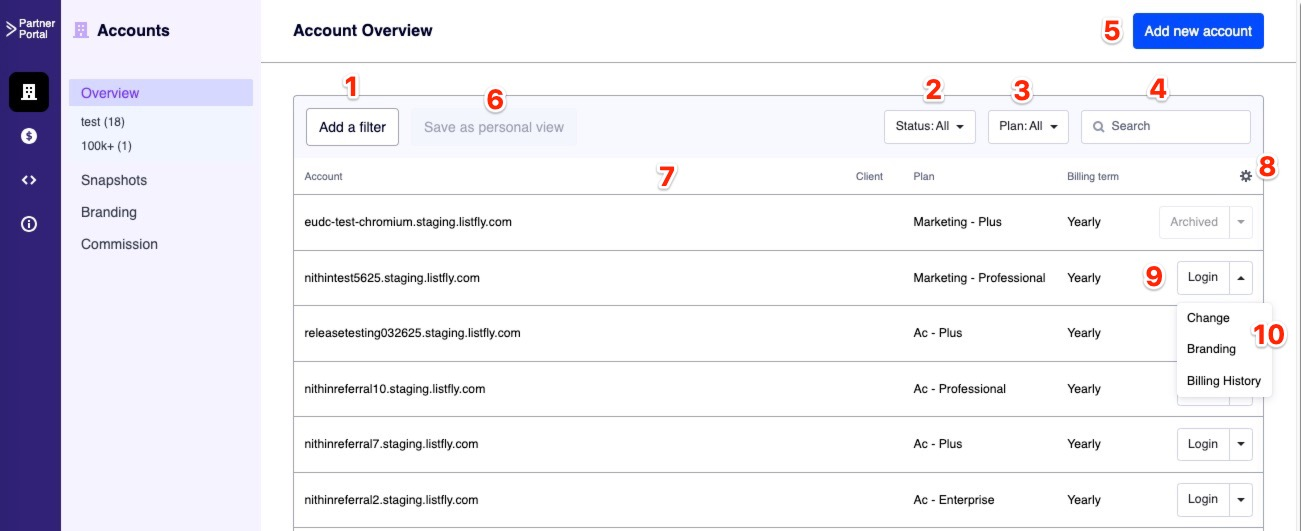
Task: Click the Partner Portal logo
Action: click(x=30, y=28)
